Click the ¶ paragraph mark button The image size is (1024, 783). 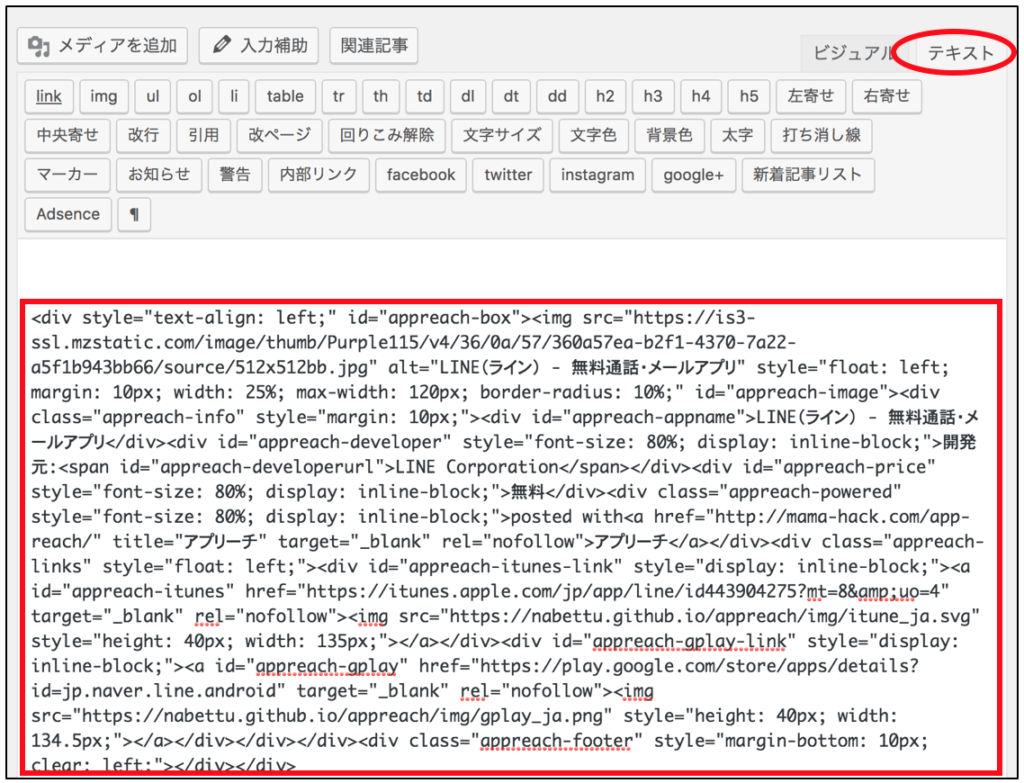coord(135,214)
